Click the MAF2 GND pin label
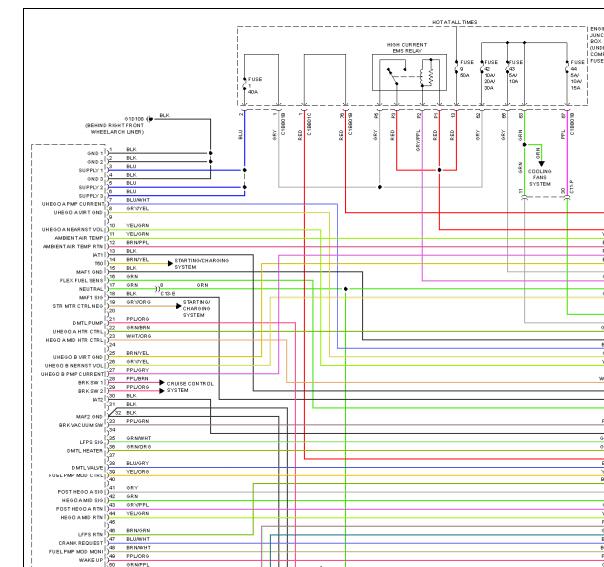 point(90,417)
